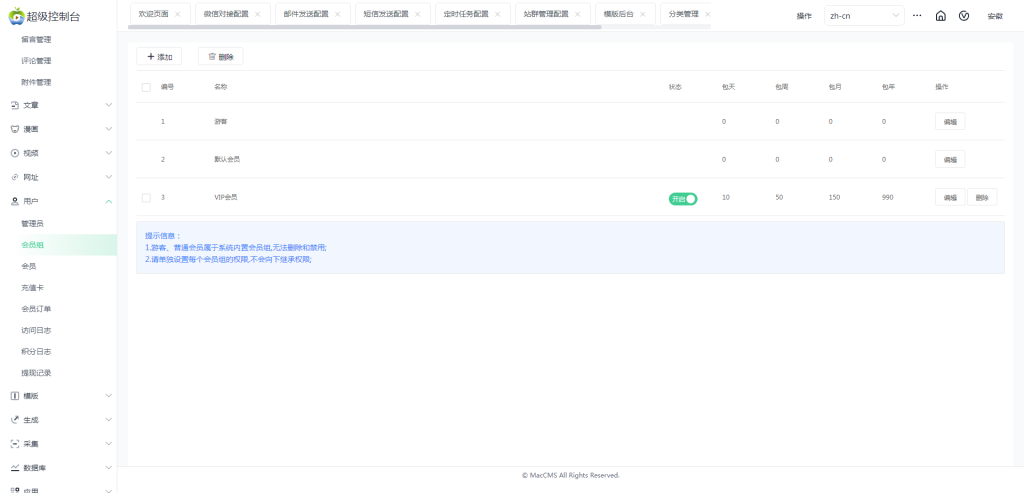Click 编辑 for the VIP会员 row
The width and height of the screenshot is (1024, 493).
pyautogui.click(x=950, y=197)
